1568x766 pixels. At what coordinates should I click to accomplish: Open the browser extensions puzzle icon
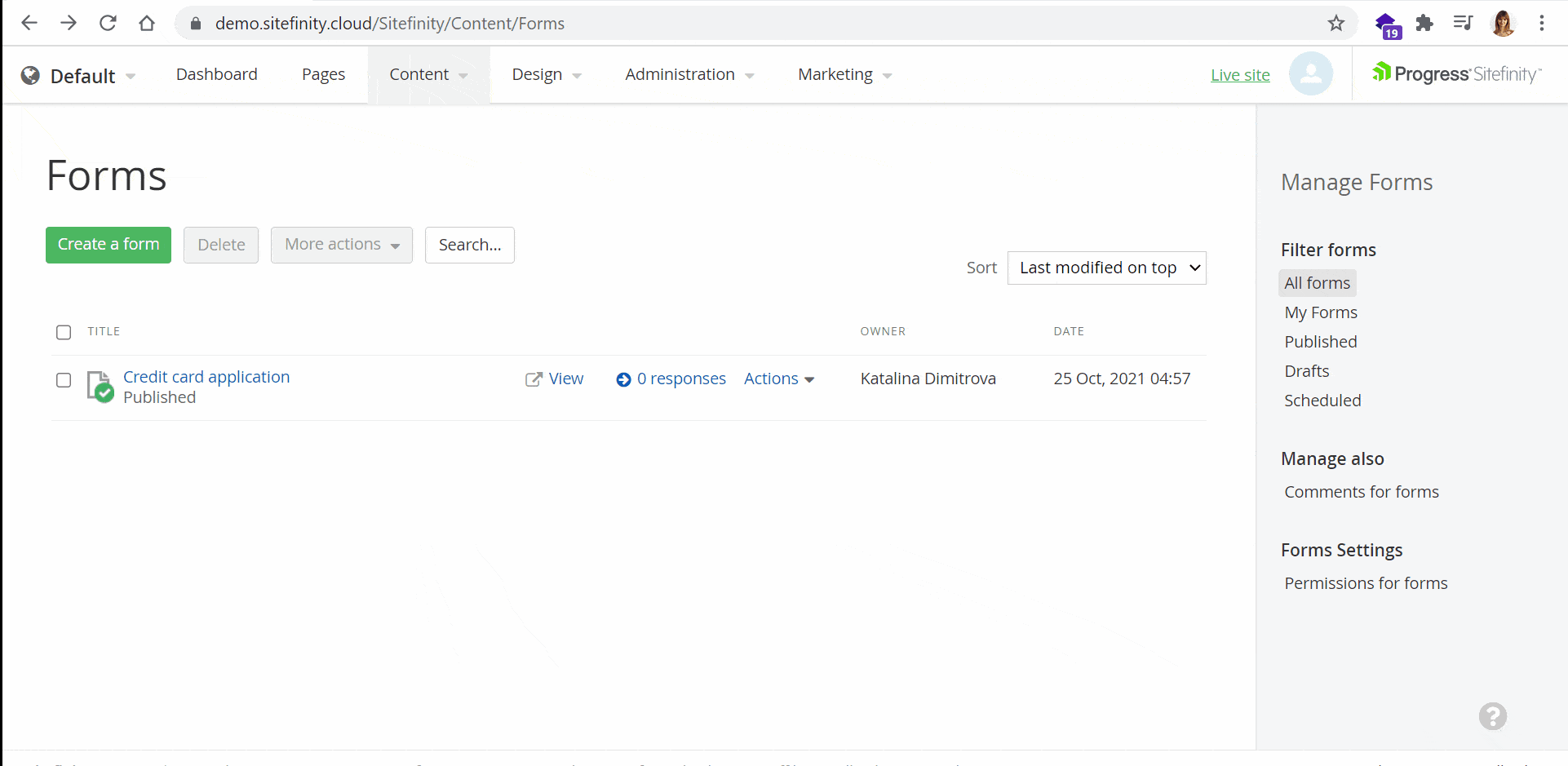tap(1424, 23)
